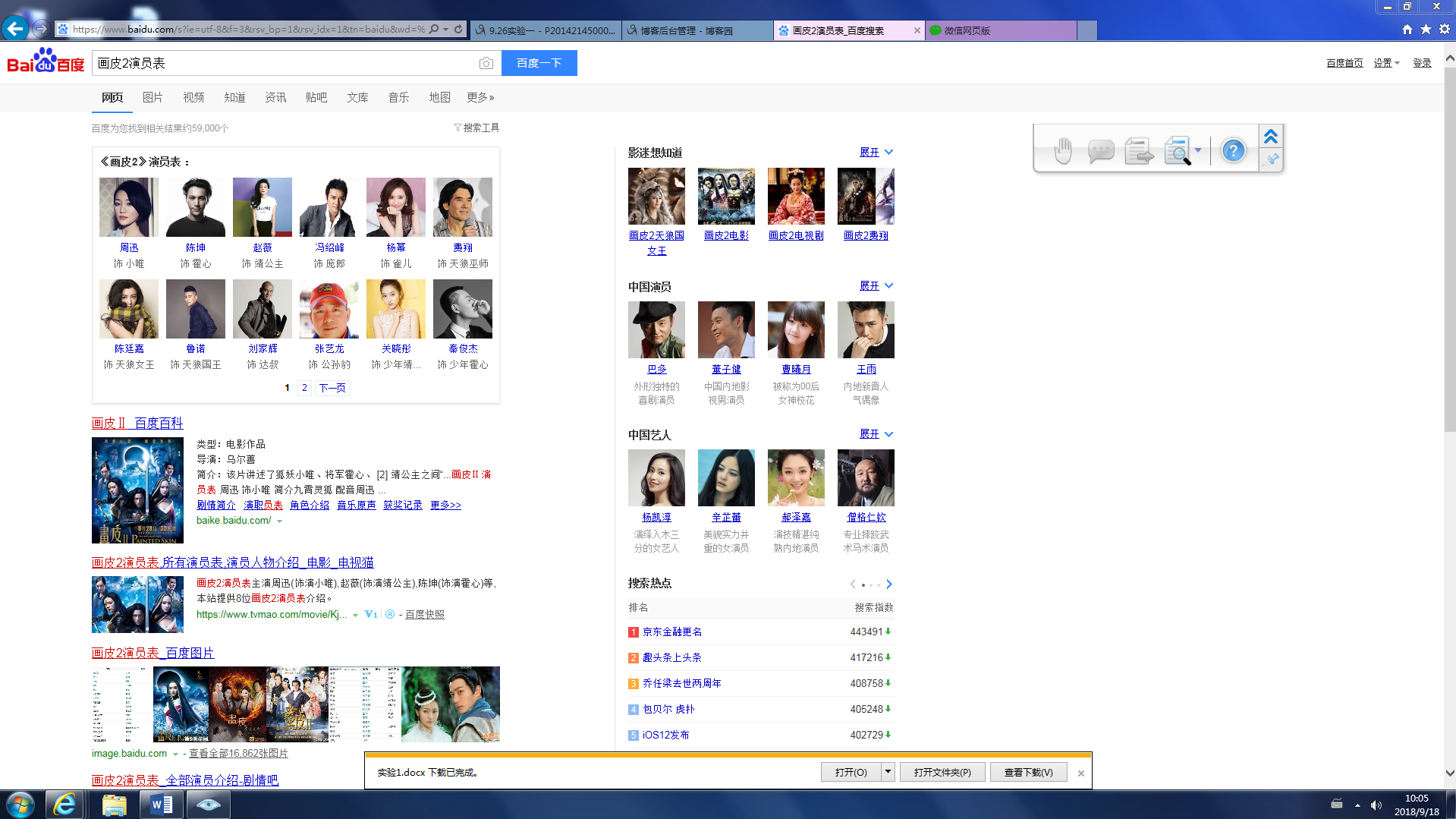Open the 画皮Ⅱ_百度百科 result link

tap(137, 423)
